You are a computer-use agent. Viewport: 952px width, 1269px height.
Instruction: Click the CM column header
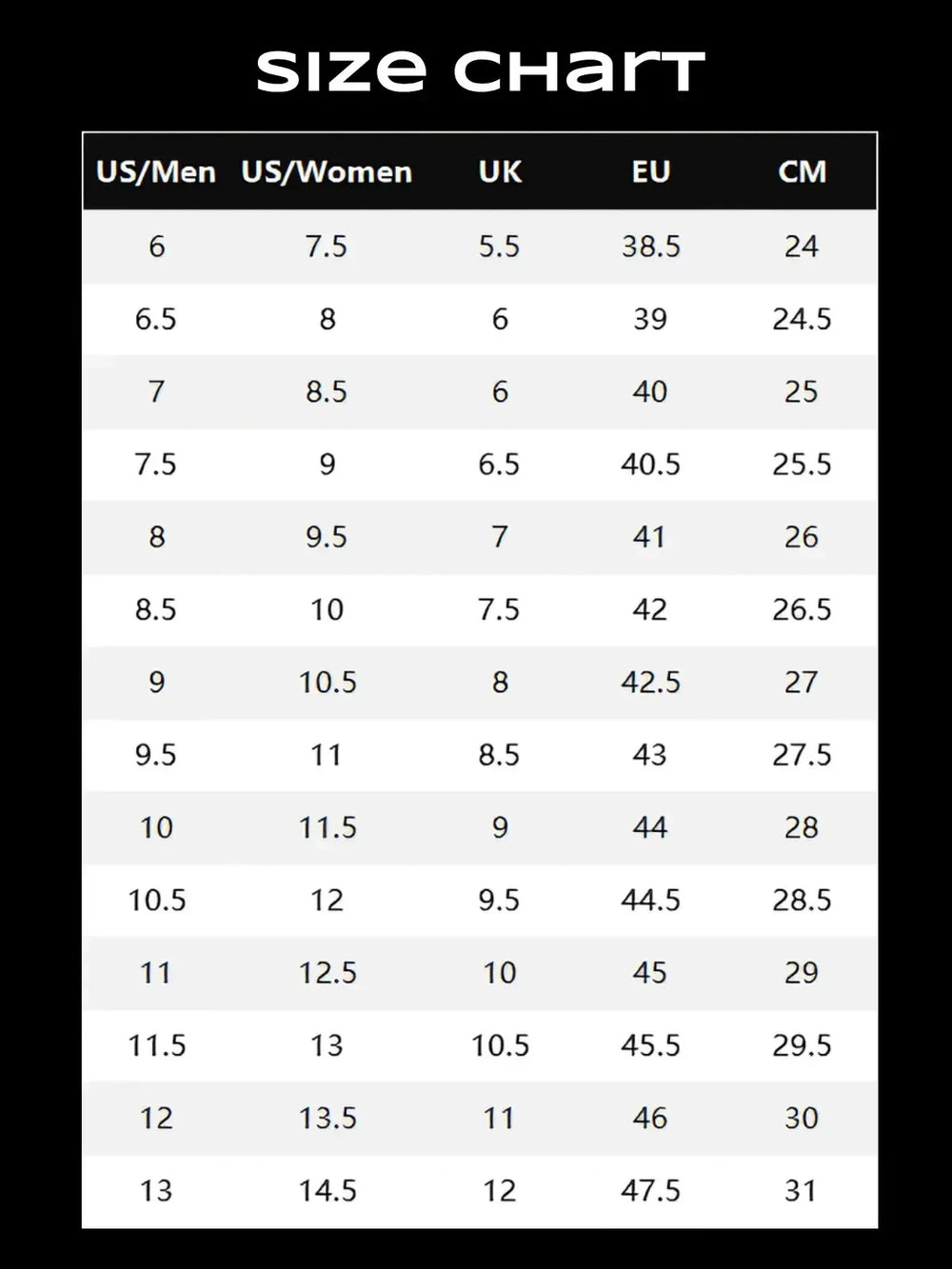802,172
